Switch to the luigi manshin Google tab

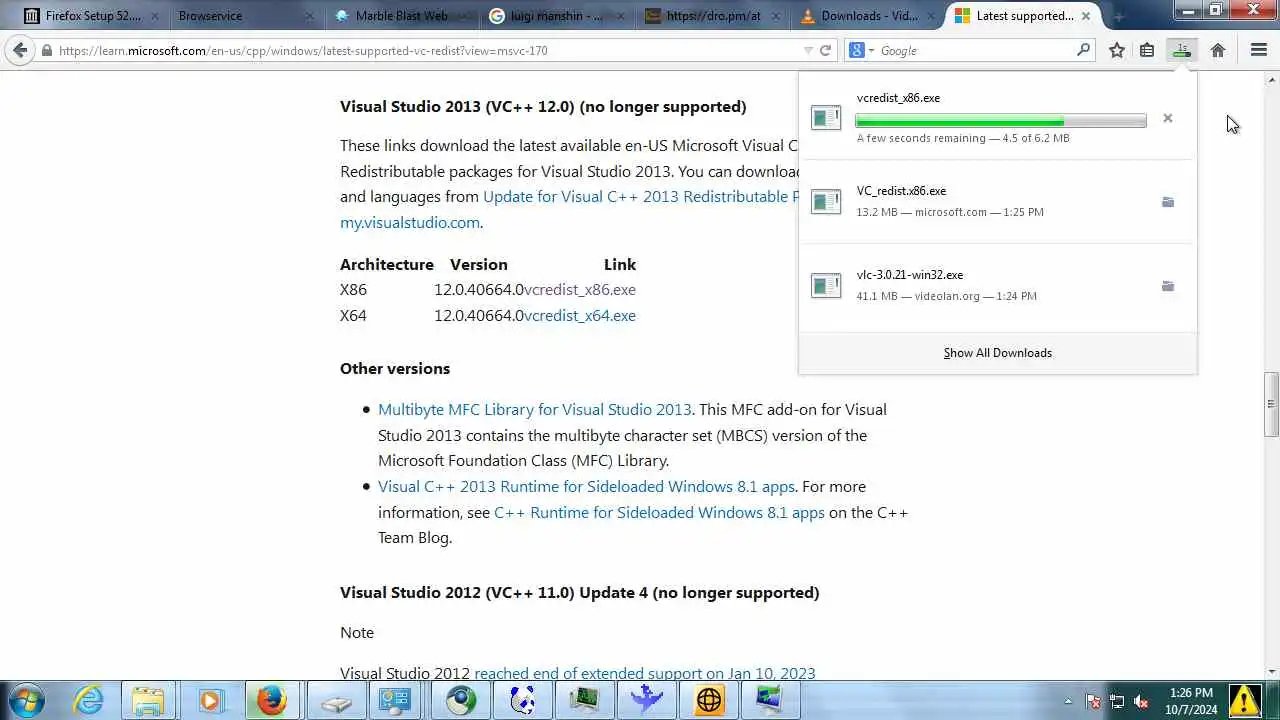(556, 16)
